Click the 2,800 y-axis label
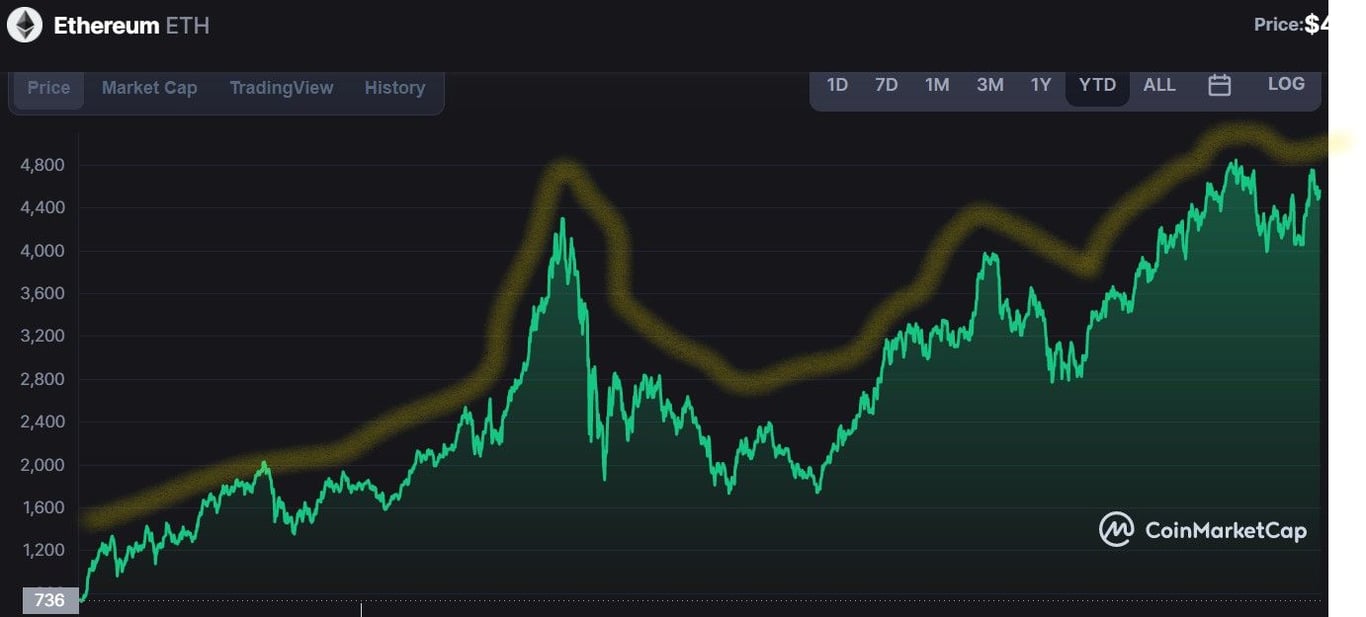This screenshot has width=1366, height=617. (x=42, y=379)
